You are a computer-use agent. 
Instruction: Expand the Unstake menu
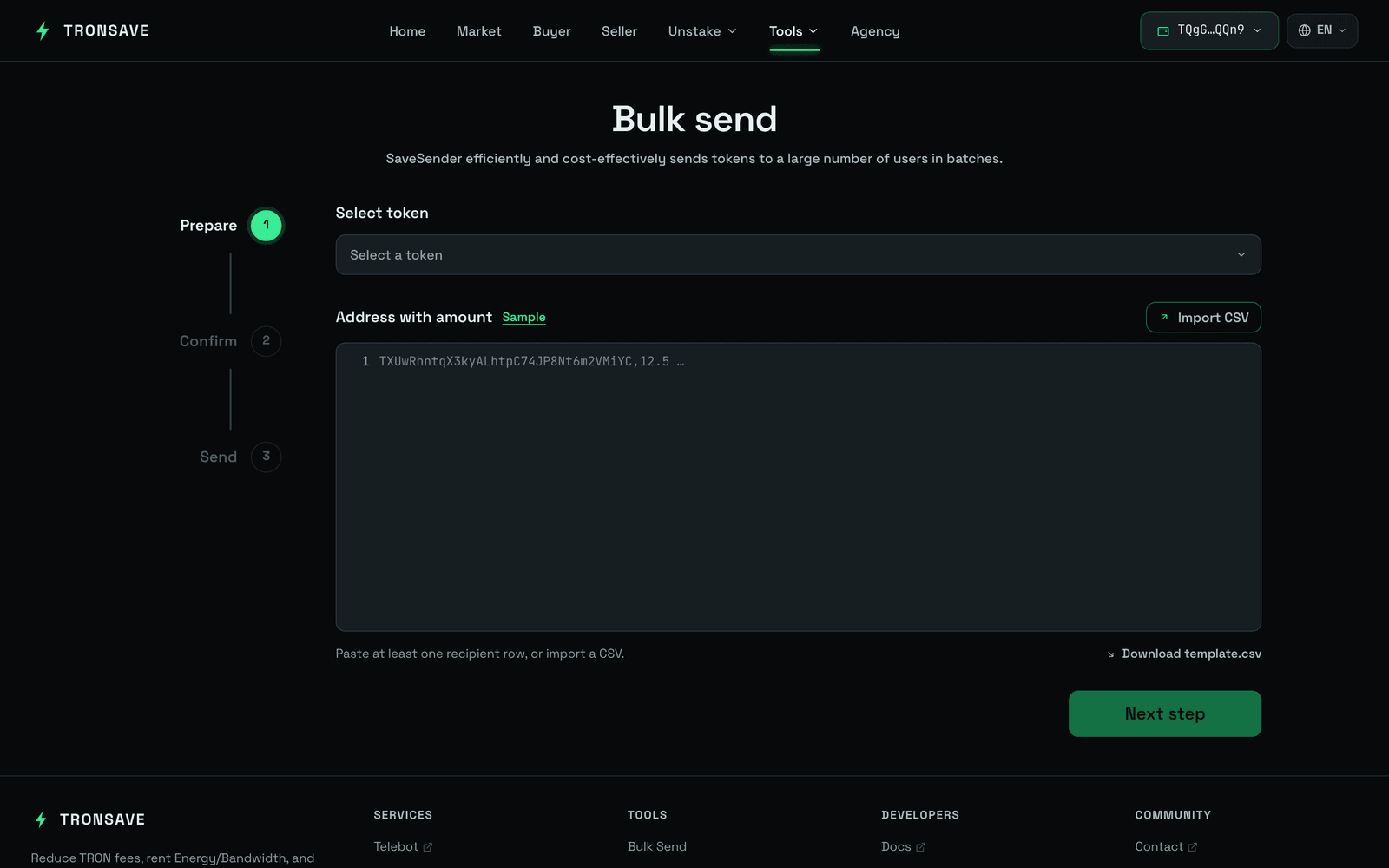702,31
